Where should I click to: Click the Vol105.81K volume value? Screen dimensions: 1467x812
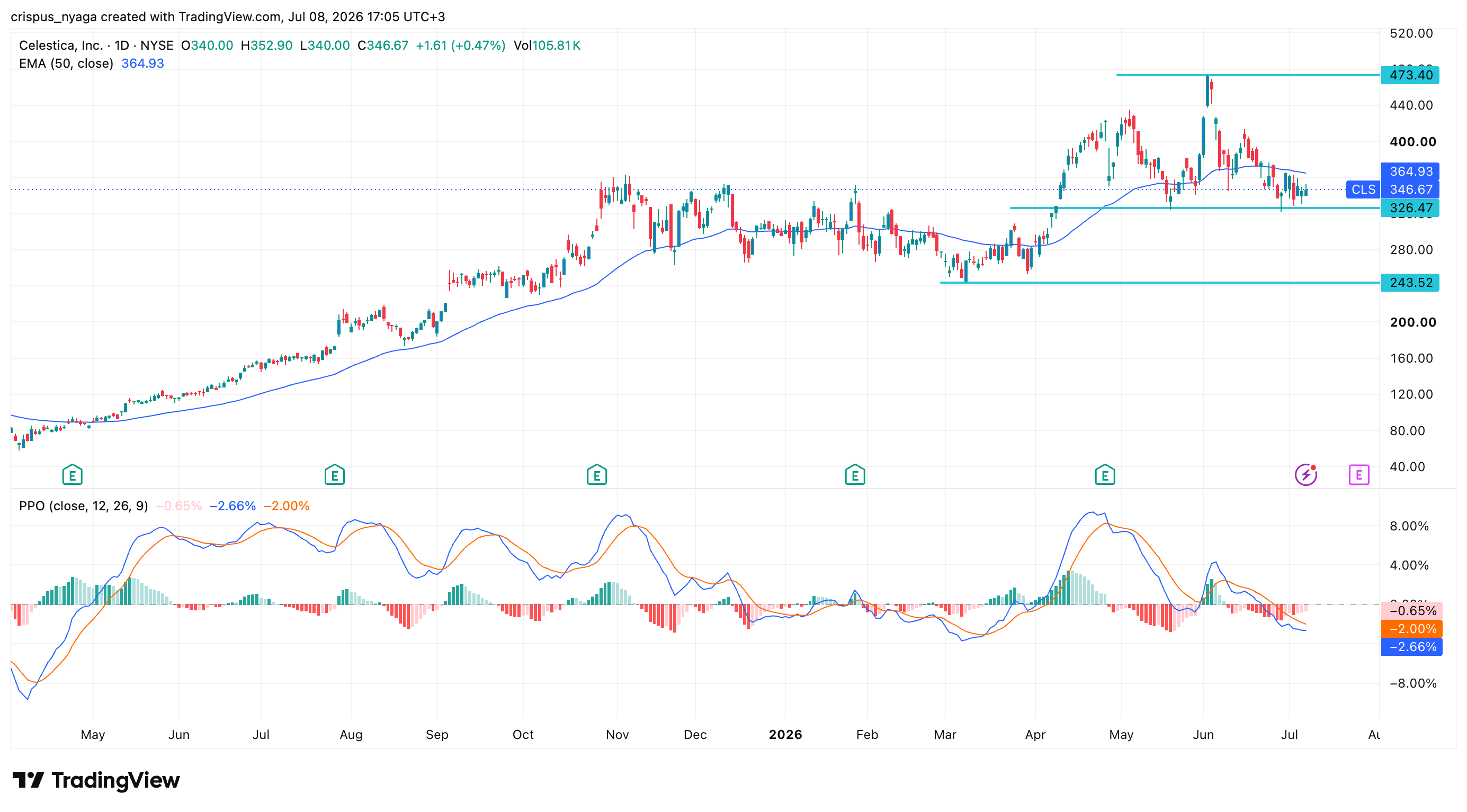tap(547, 46)
